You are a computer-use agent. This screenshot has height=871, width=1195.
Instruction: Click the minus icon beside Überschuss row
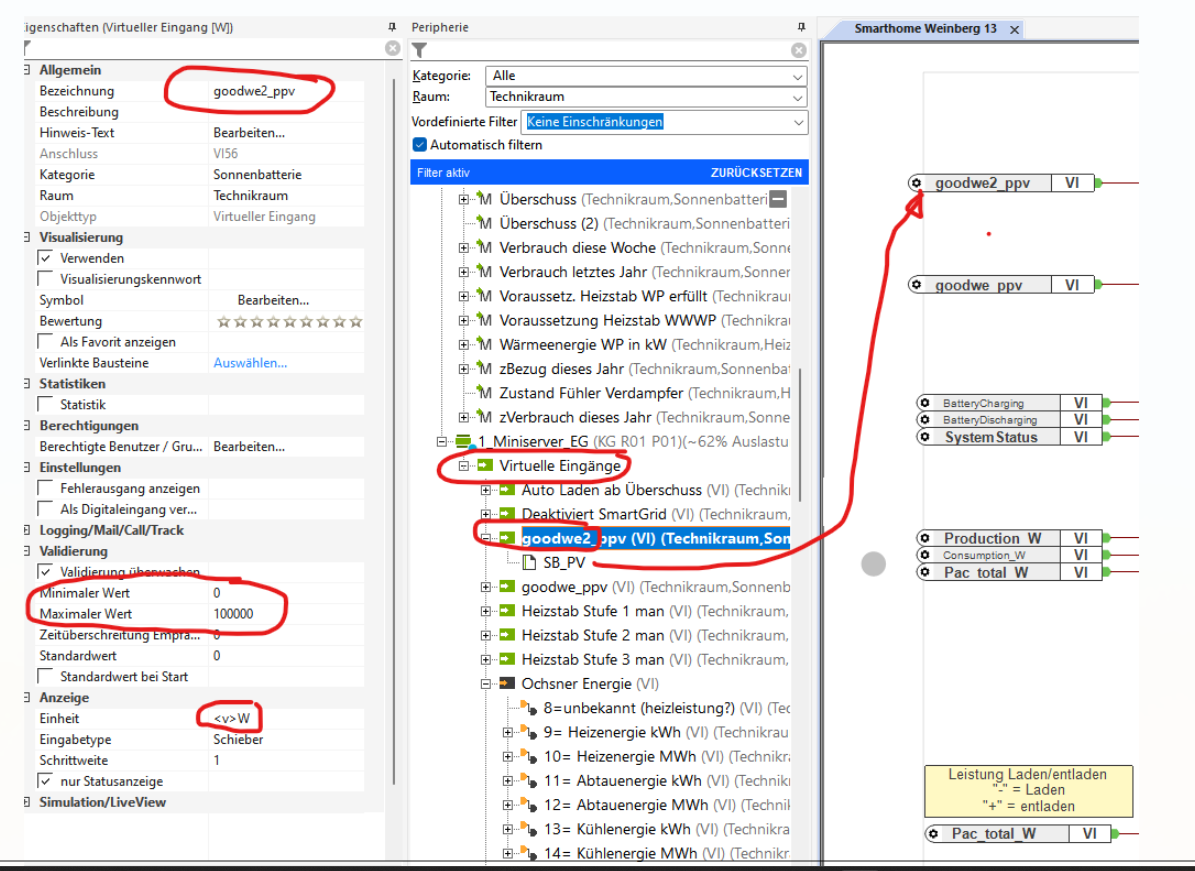click(x=778, y=200)
